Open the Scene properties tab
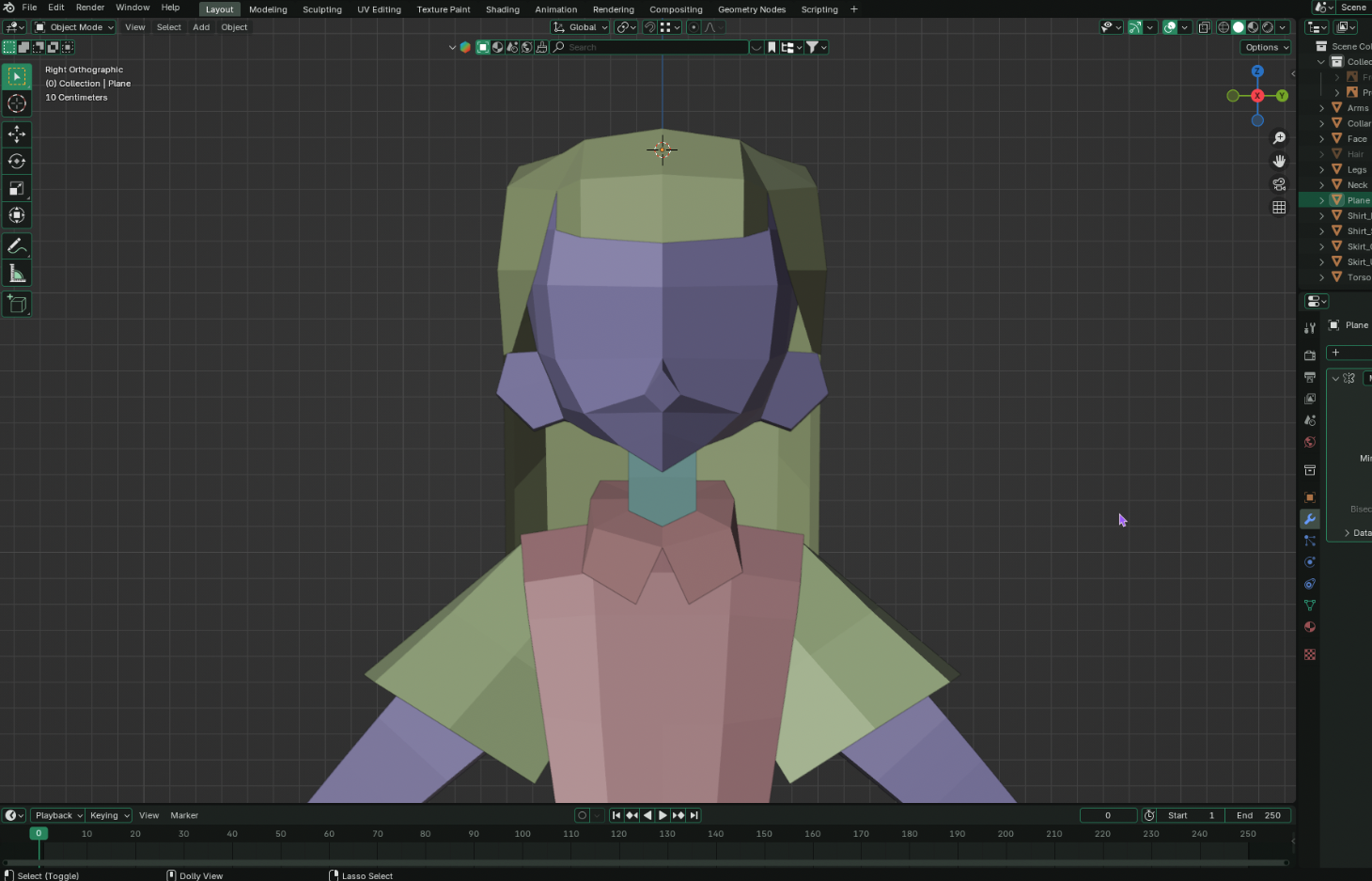Viewport: 1372px width, 881px height. click(1310, 420)
